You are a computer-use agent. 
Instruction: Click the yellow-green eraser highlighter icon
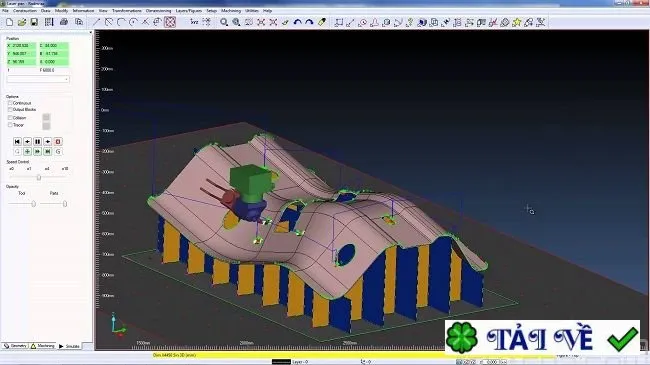click(322, 22)
